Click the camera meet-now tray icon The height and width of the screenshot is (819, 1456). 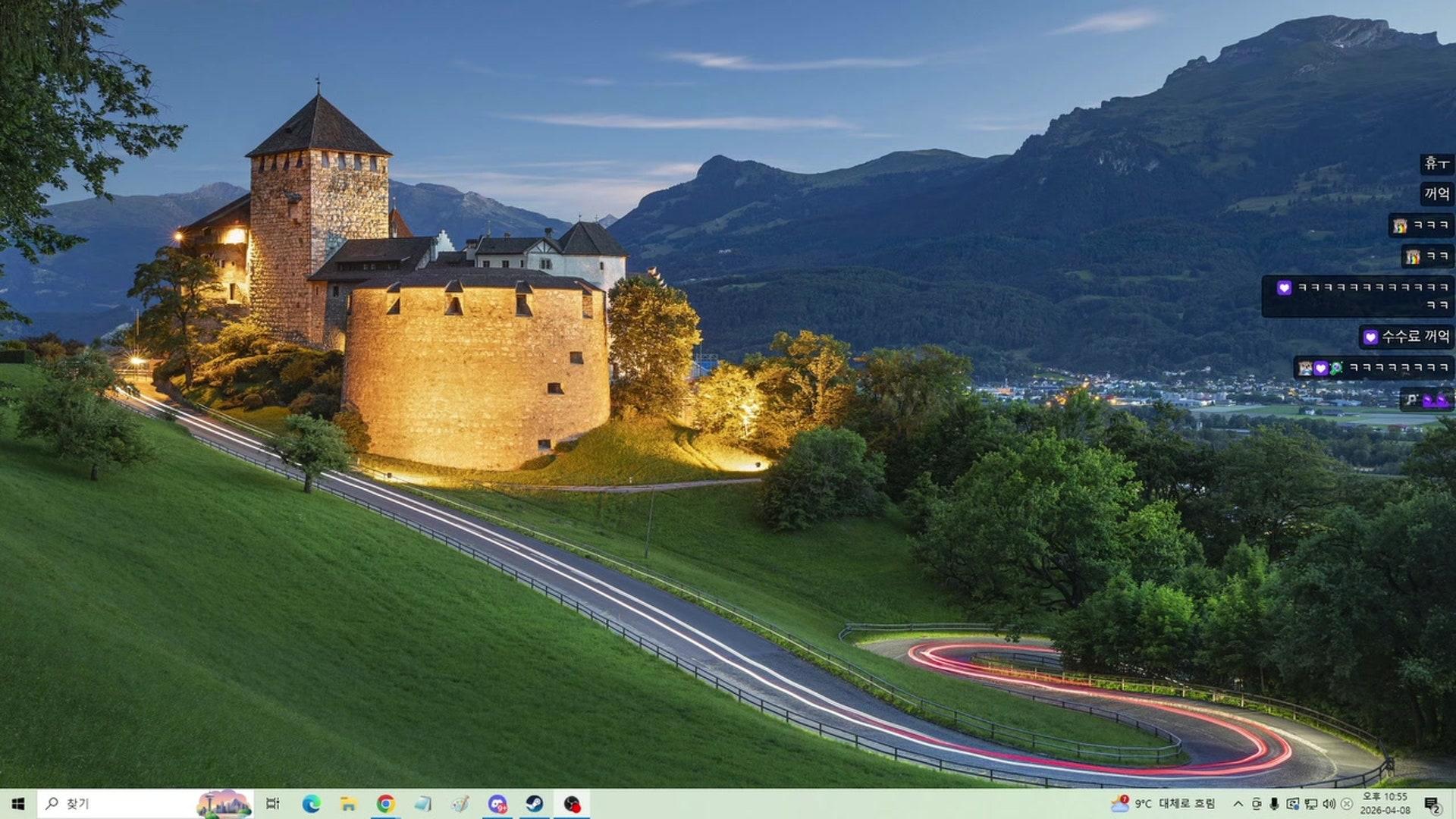pos(1257,804)
